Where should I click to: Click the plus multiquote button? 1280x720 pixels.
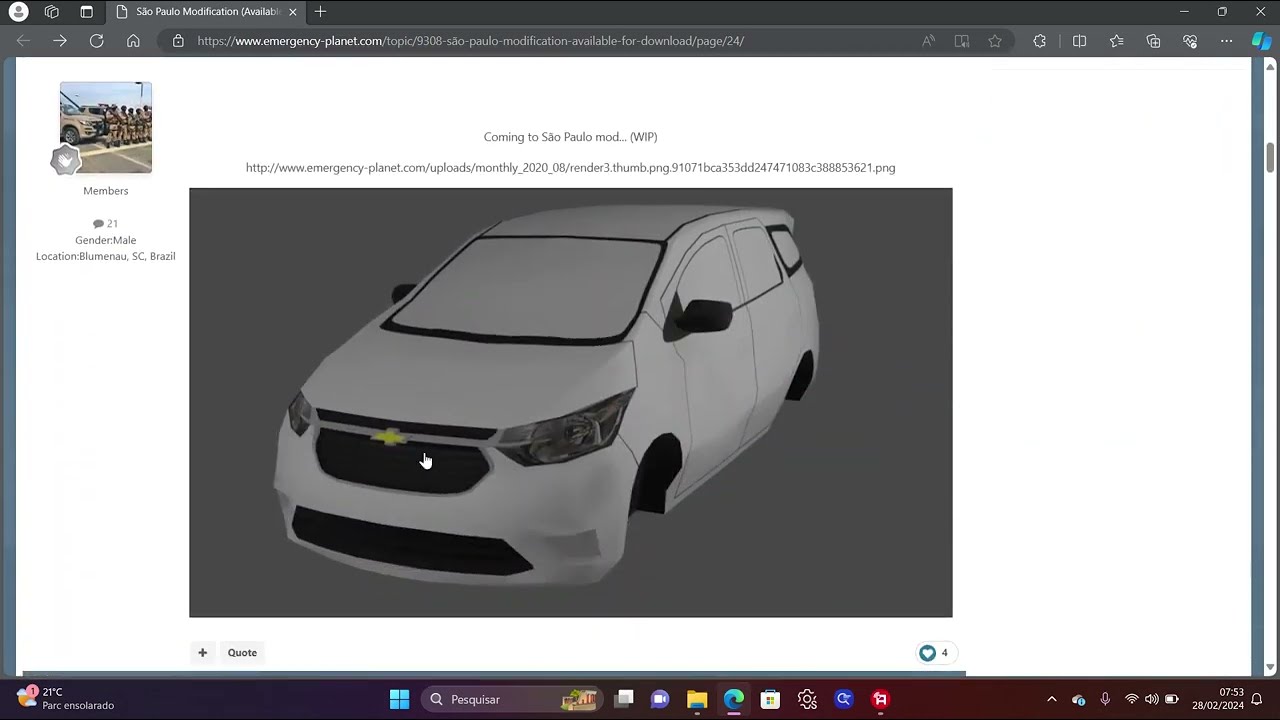(202, 653)
